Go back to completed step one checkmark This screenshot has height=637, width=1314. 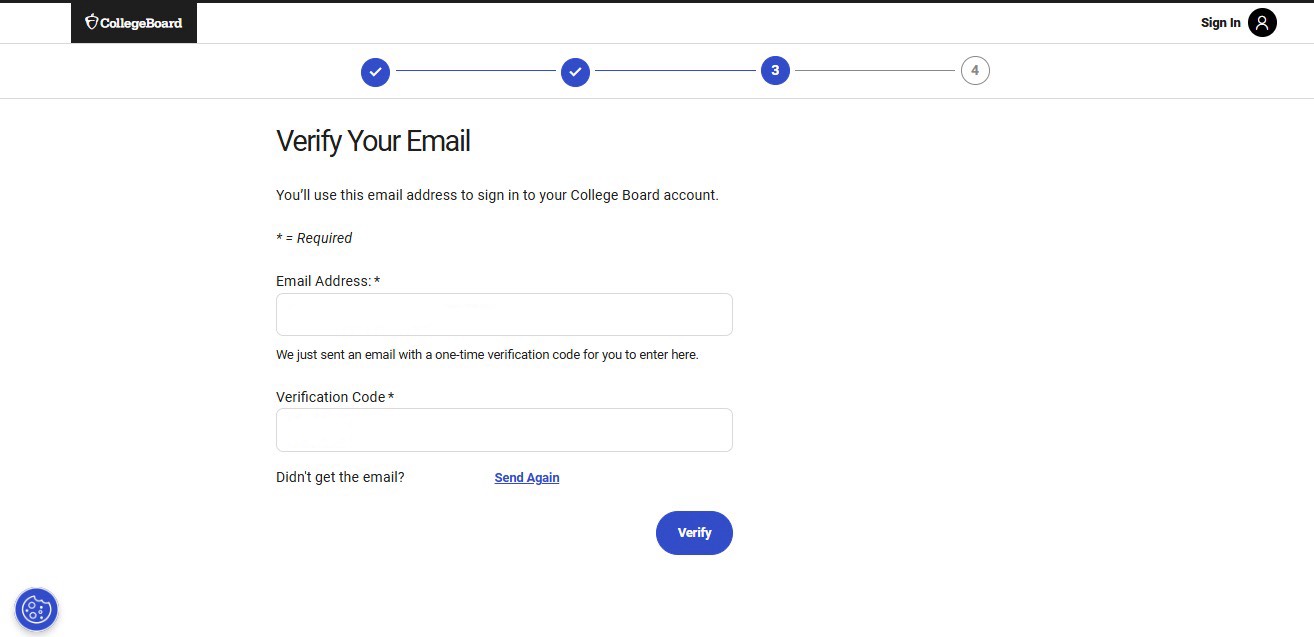tap(375, 72)
